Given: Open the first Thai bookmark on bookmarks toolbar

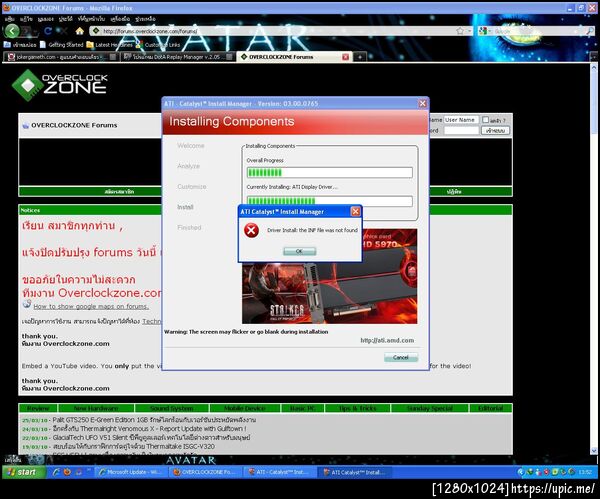Looking at the screenshot, I should 20,45.
